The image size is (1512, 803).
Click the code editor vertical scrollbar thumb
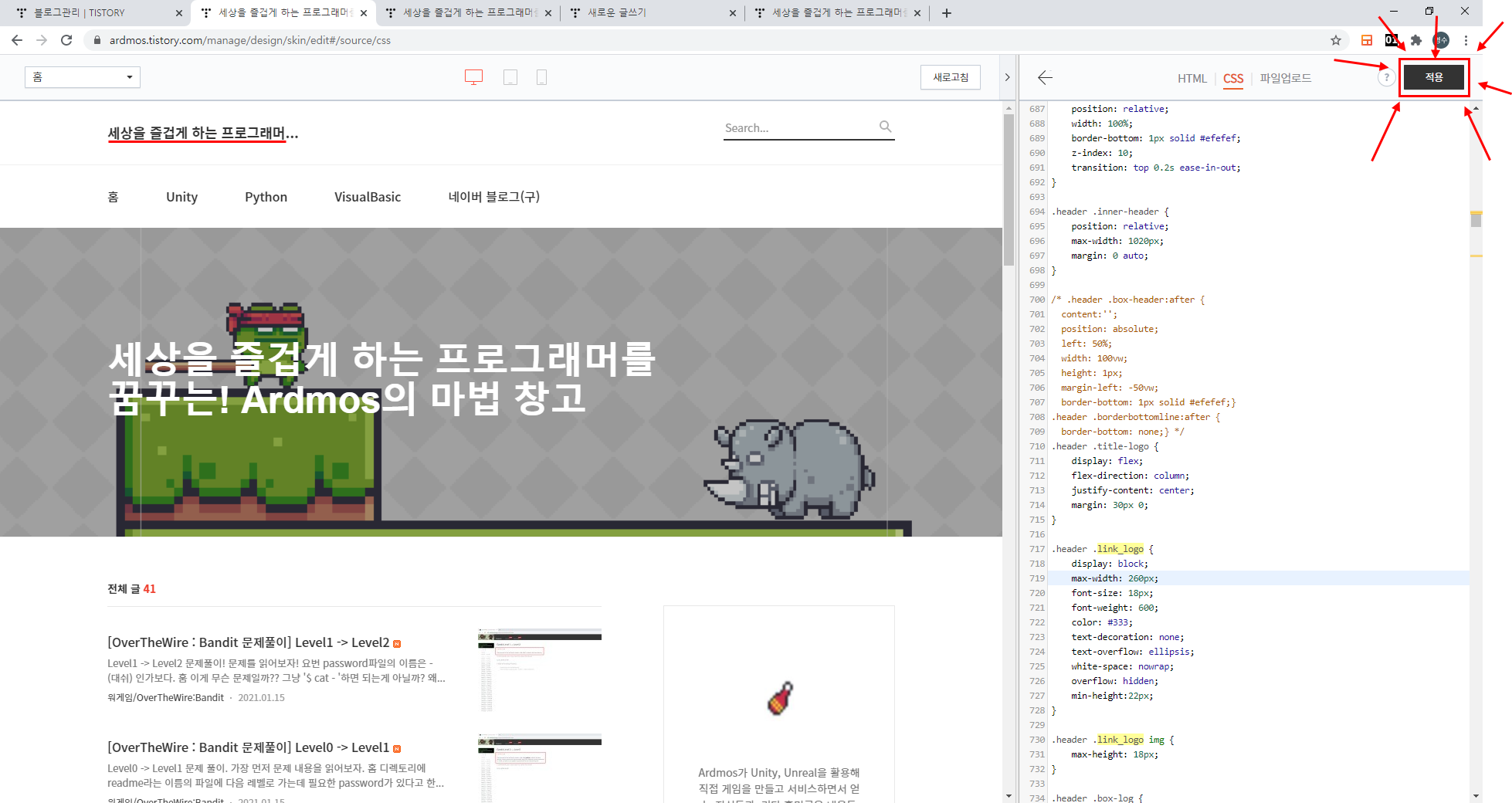point(1476,219)
